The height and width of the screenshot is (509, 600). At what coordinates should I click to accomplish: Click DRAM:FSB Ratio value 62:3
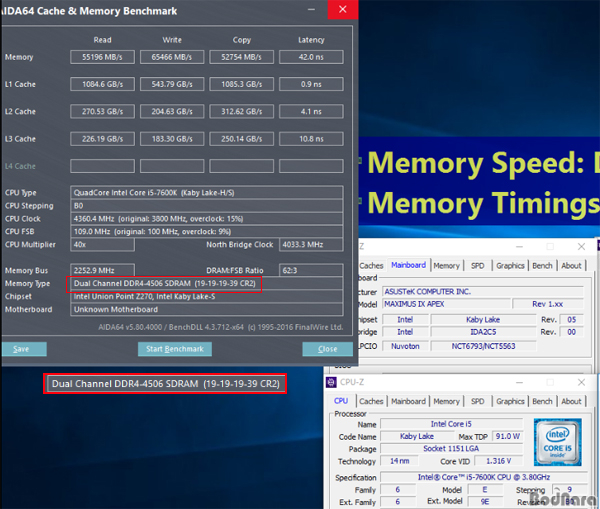[x=311, y=271]
